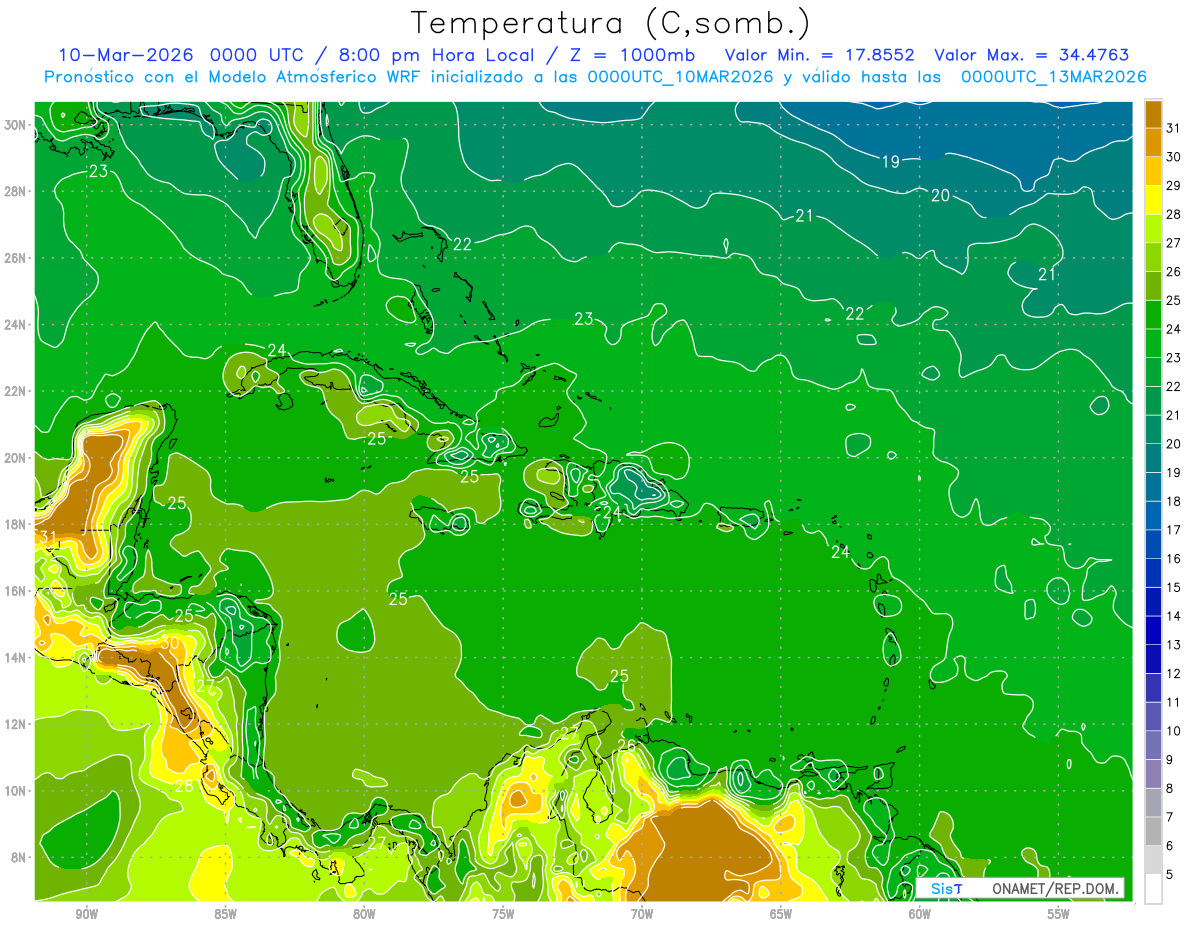This screenshot has width=1200, height=927.
Task: Click the "80W" longitude axis label
Action: pyautogui.click(x=364, y=915)
